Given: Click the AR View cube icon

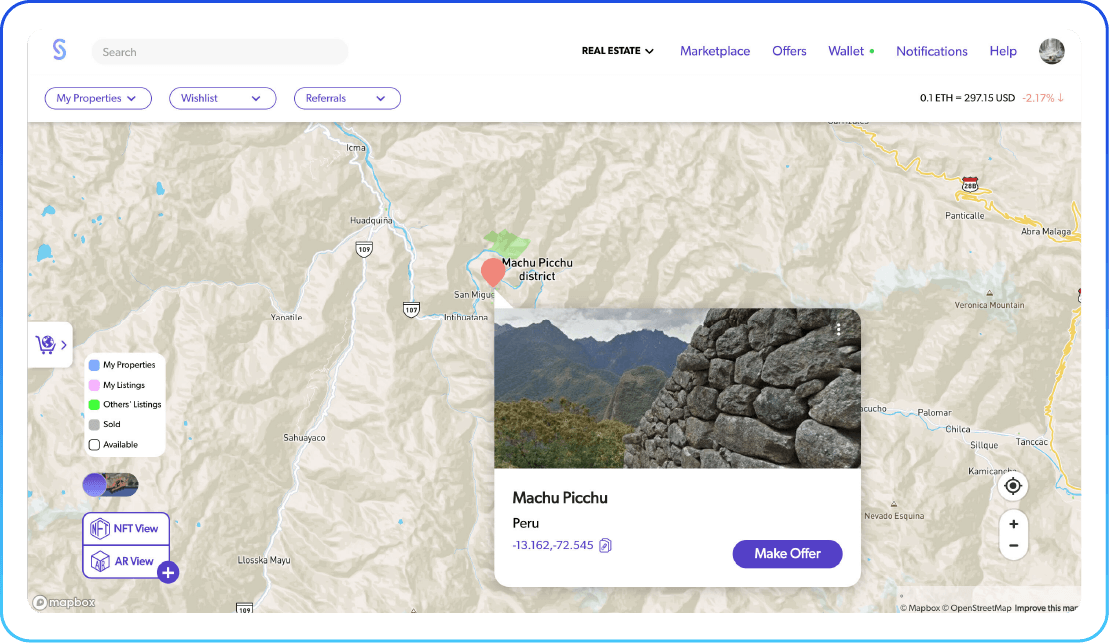Looking at the screenshot, I should (x=100, y=562).
